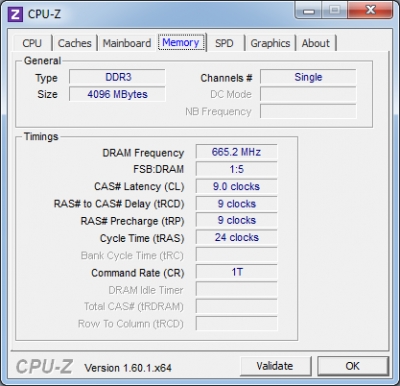Click the Validate button
The image size is (400, 386).
click(275, 366)
